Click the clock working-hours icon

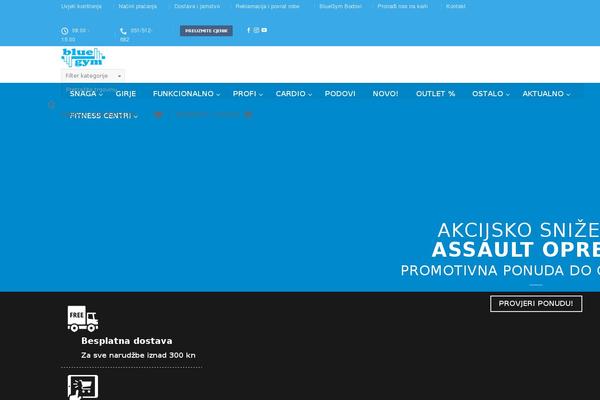pos(65,31)
